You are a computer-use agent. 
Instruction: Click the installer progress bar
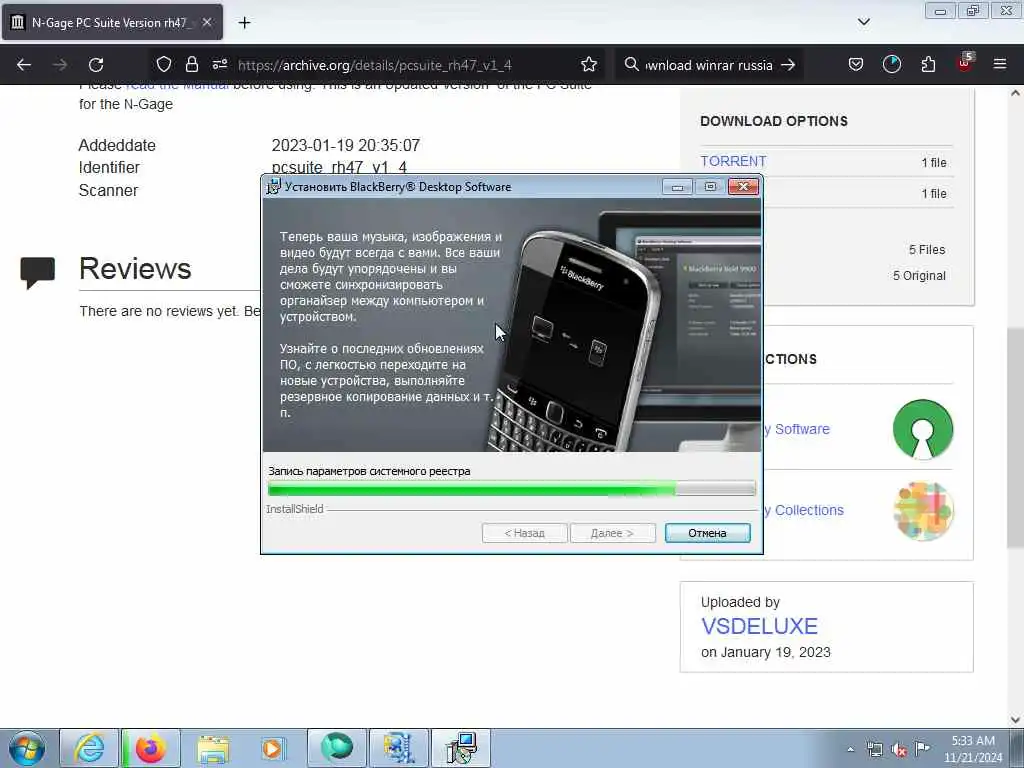pyautogui.click(x=511, y=488)
